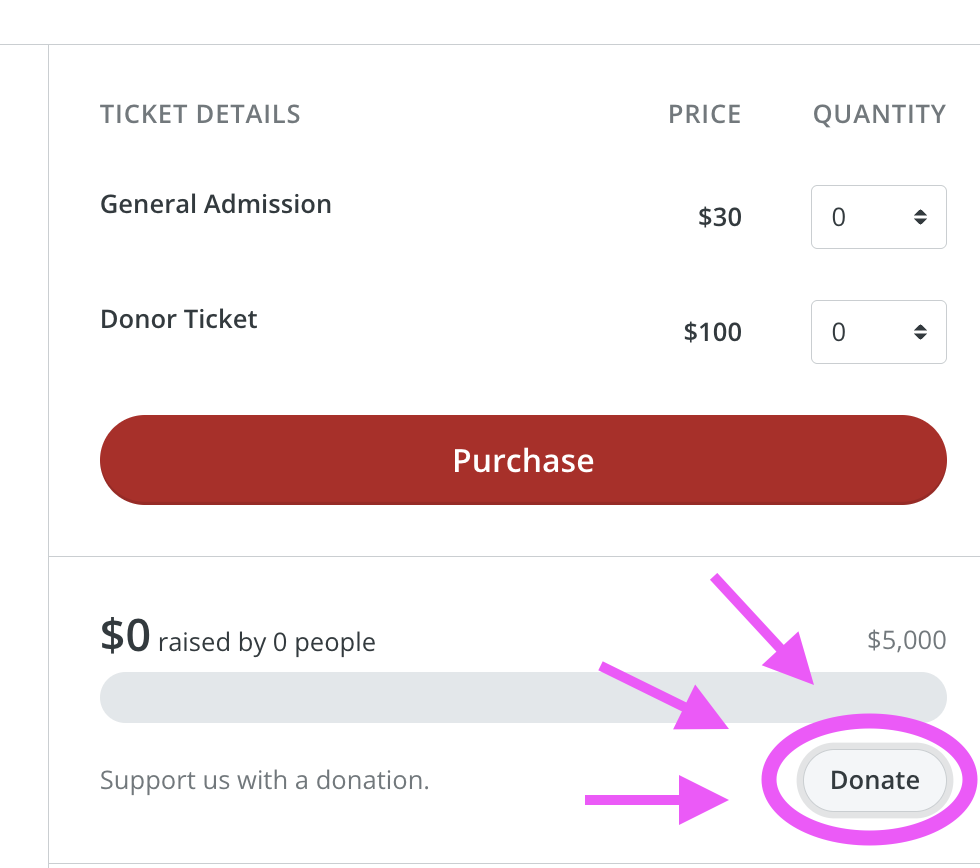Open the General Admission quantity dropdown
The width and height of the screenshot is (980, 868).
pos(878,217)
